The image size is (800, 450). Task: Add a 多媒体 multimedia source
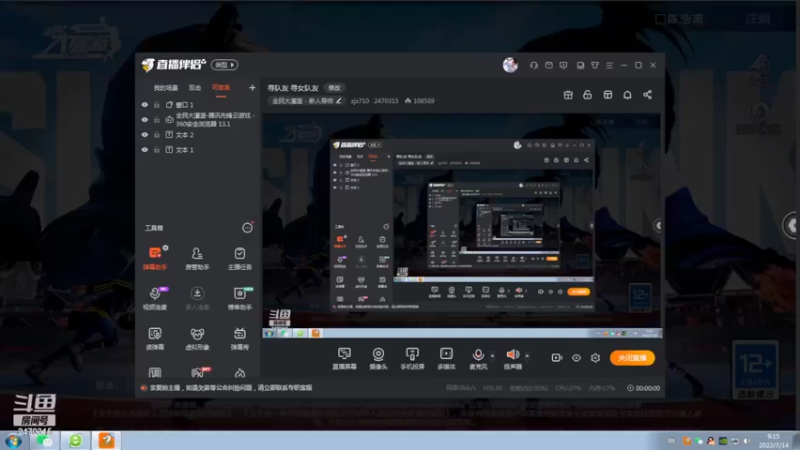coord(446,358)
